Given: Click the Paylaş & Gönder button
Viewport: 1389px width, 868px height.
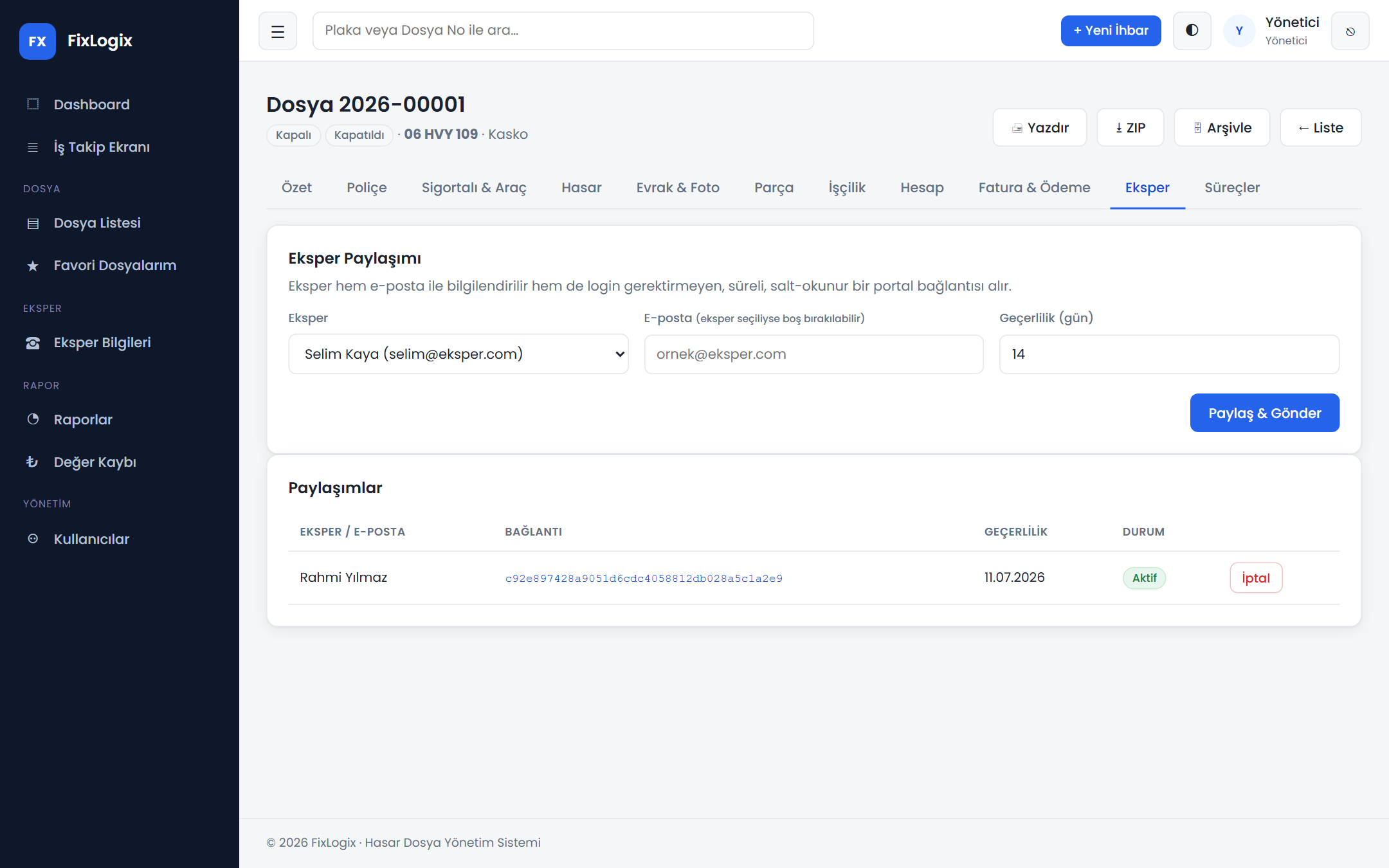Looking at the screenshot, I should 1264,413.
